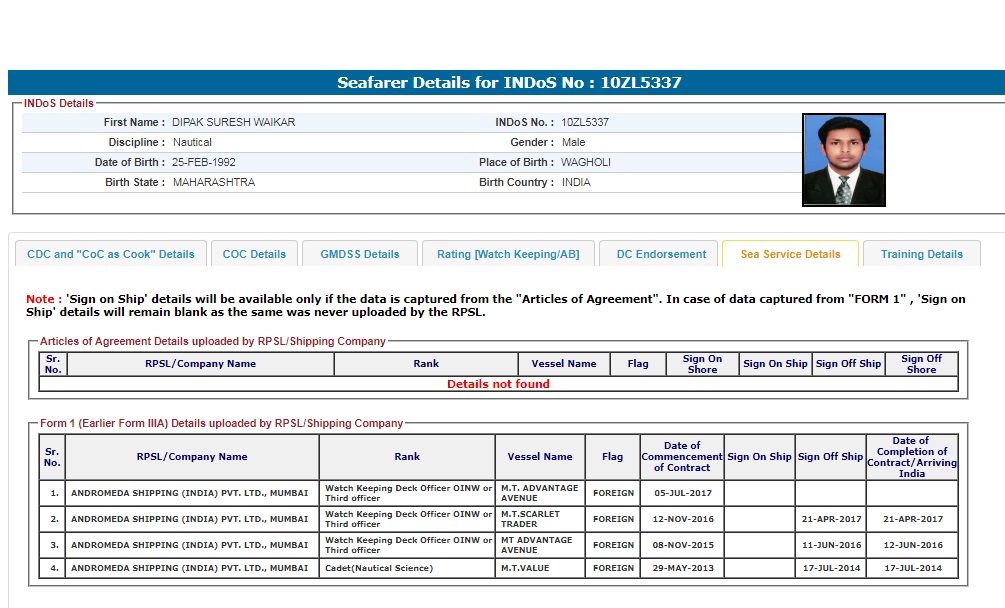Click the 05-JUL-2017 commencement date cell
The image size is (1005, 608).
(681, 493)
